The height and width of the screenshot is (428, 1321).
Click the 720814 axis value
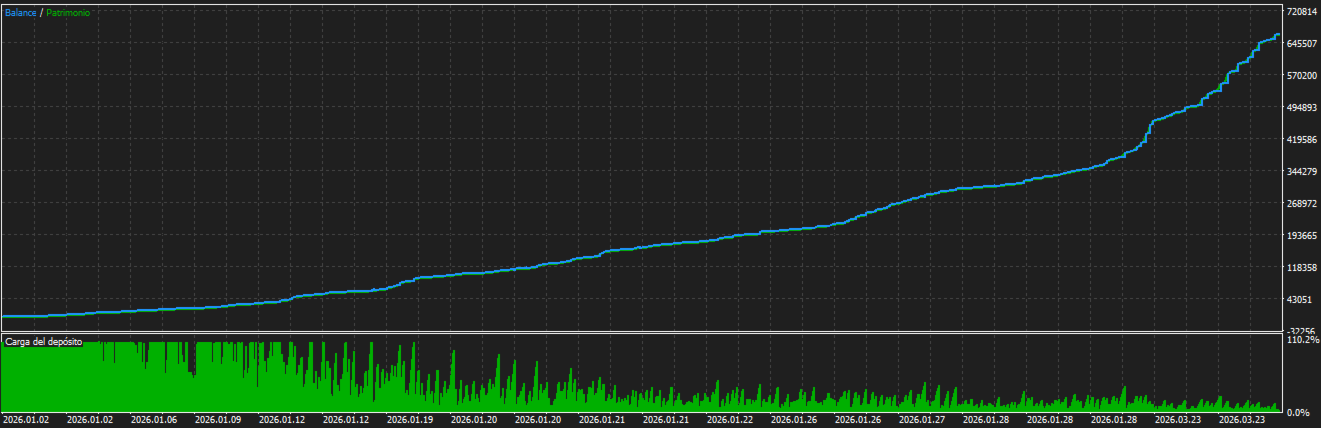(x=1302, y=12)
